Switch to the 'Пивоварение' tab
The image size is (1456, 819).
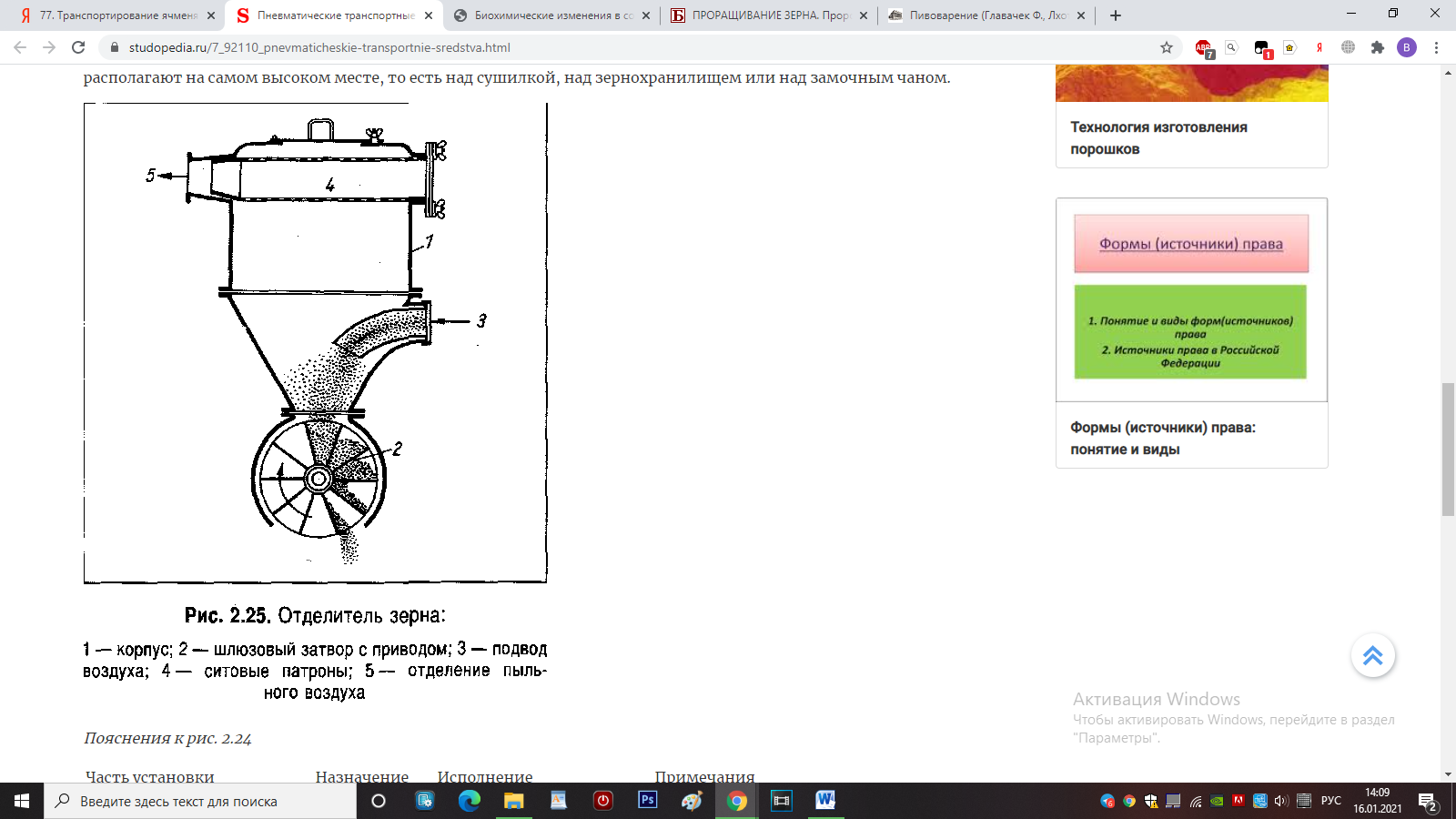coord(987,15)
